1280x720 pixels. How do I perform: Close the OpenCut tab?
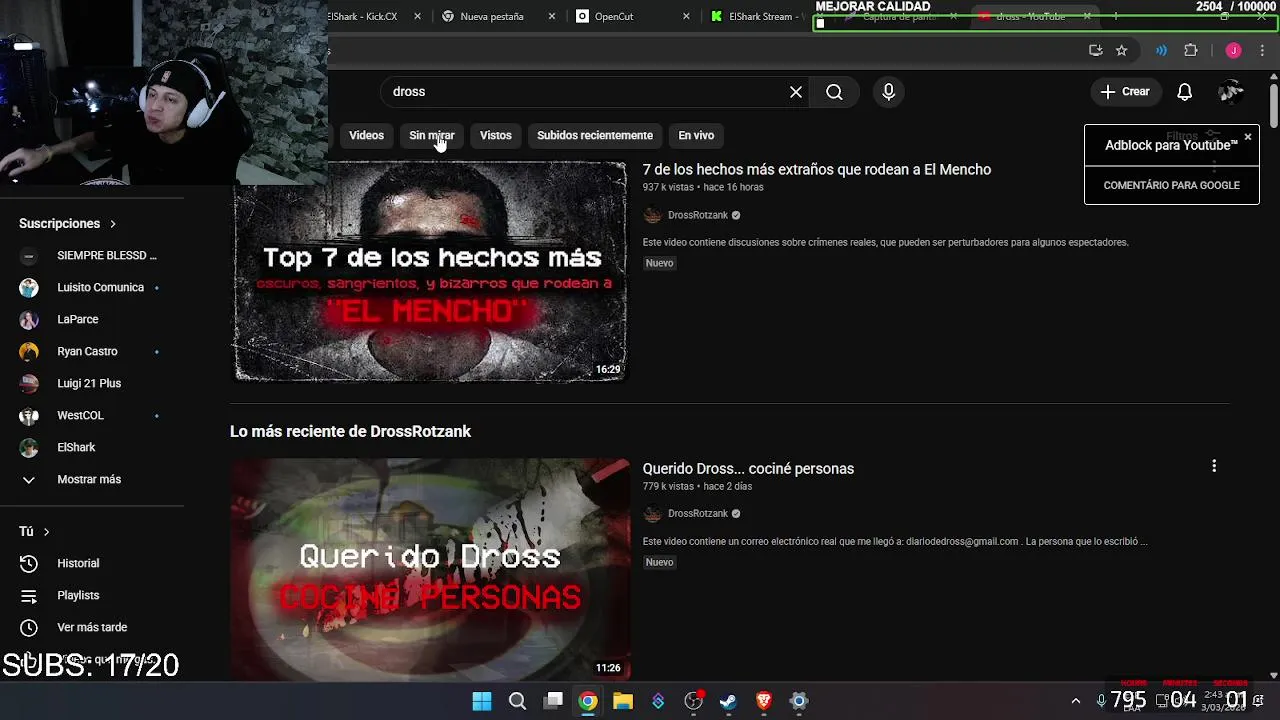tap(686, 17)
